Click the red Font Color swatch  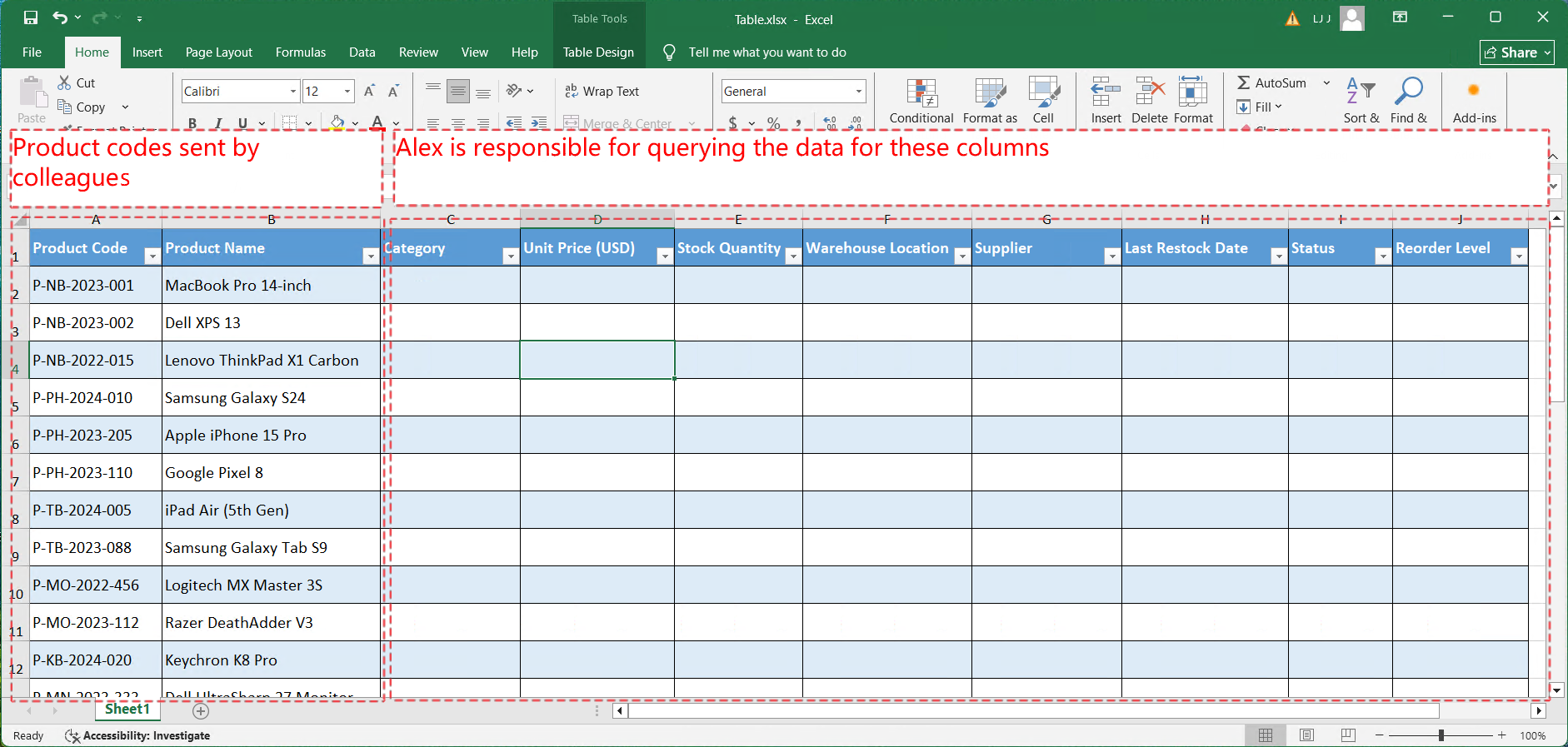point(377,122)
